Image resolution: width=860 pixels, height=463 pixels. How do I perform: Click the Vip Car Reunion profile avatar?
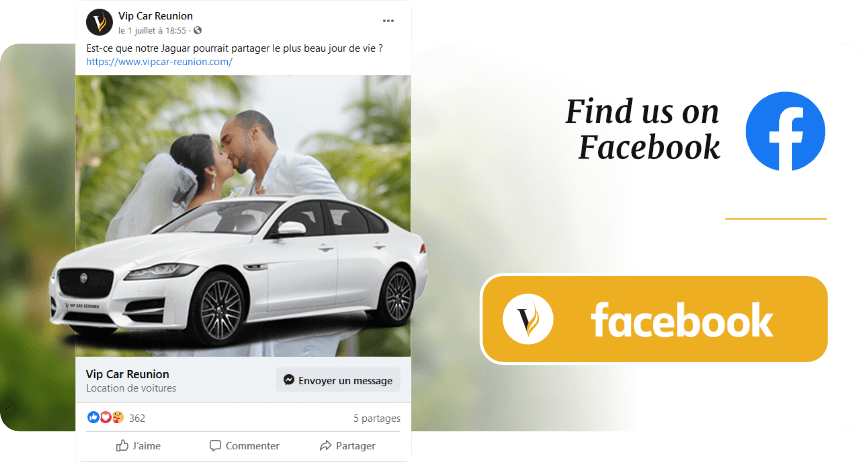(x=99, y=22)
